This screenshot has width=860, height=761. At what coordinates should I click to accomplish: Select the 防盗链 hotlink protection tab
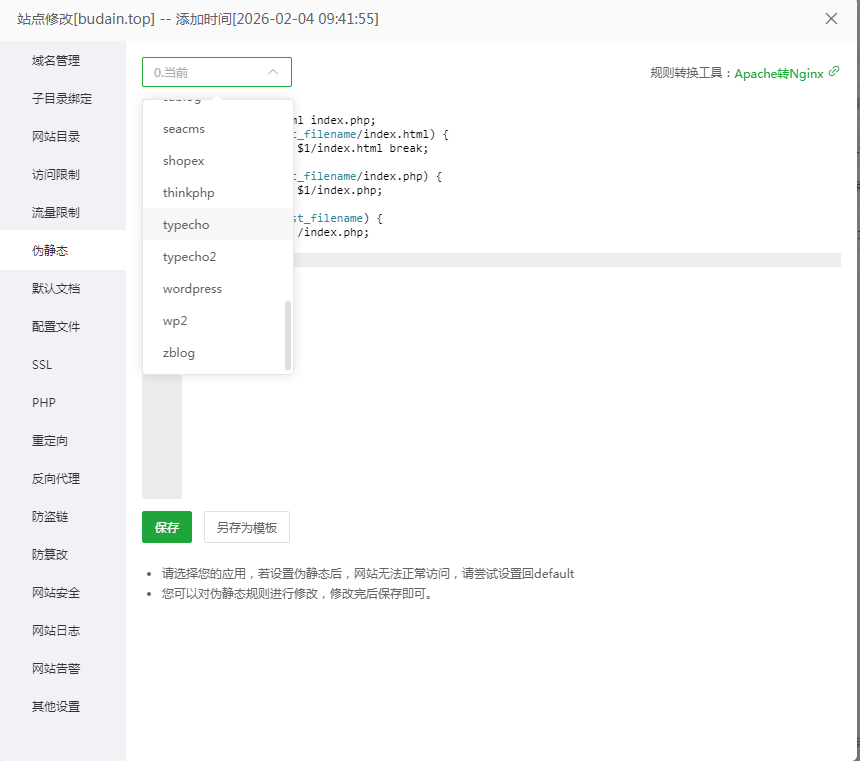tap(50, 517)
